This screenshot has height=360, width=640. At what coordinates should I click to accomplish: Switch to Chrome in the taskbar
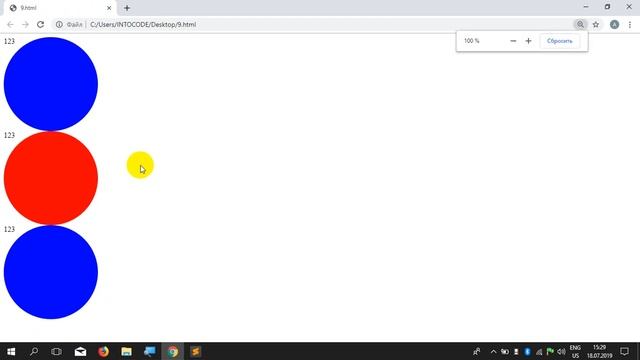[173, 351]
